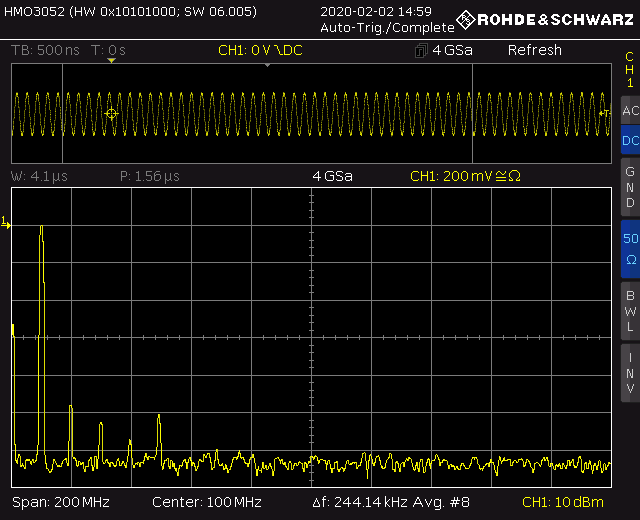Click the channel 1 ground reference marker

pyautogui.click(x=6, y=224)
